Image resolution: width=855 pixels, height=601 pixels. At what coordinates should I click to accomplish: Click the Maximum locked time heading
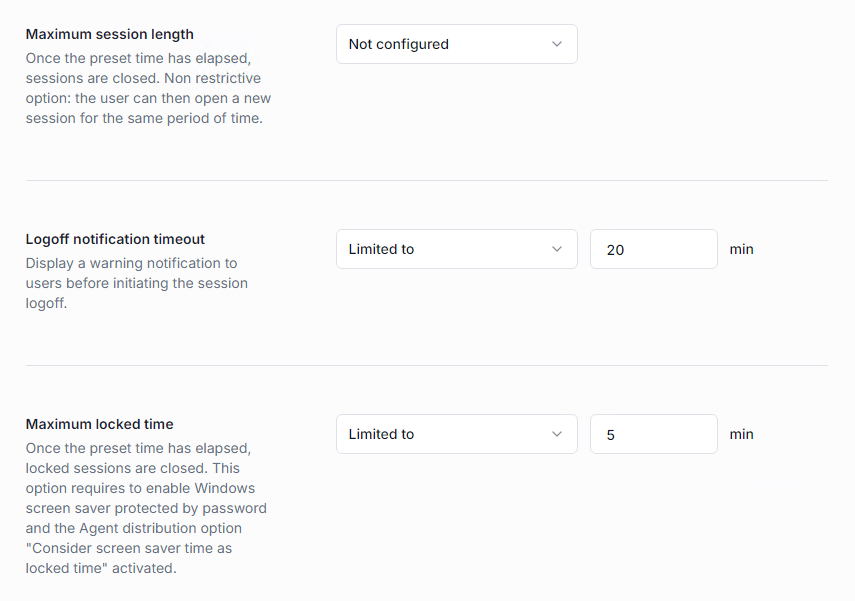tap(100, 424)
